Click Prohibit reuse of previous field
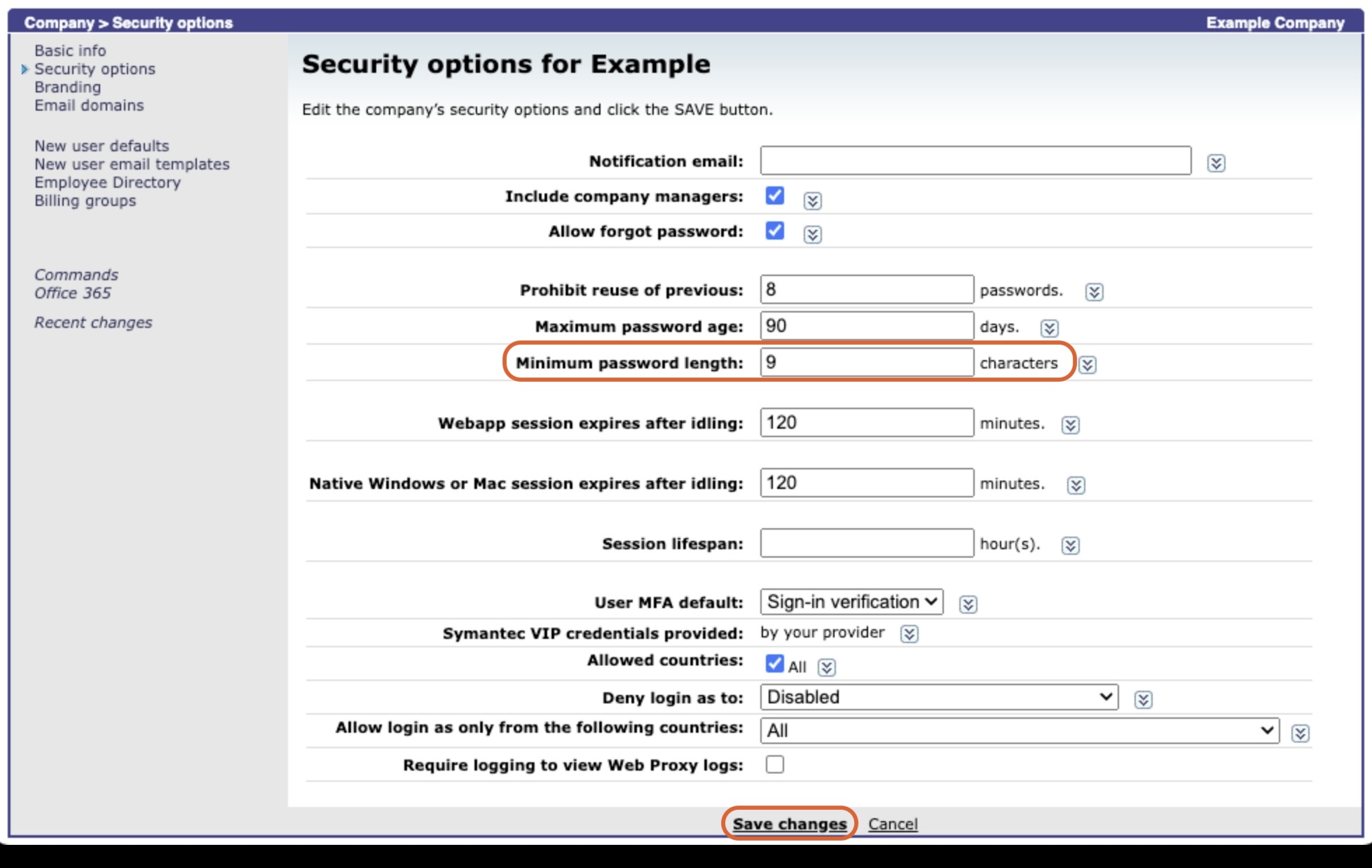 pyautogui.click(x=867, y=289)
